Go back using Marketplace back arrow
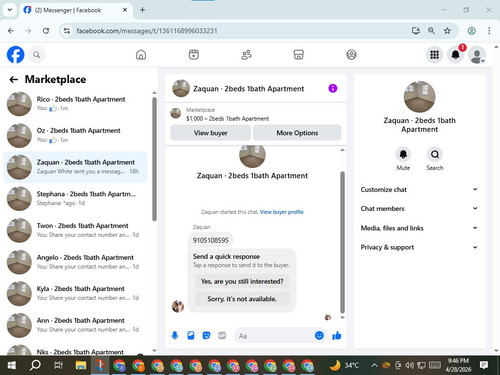500x375 pixels. (x=14, y=79)
